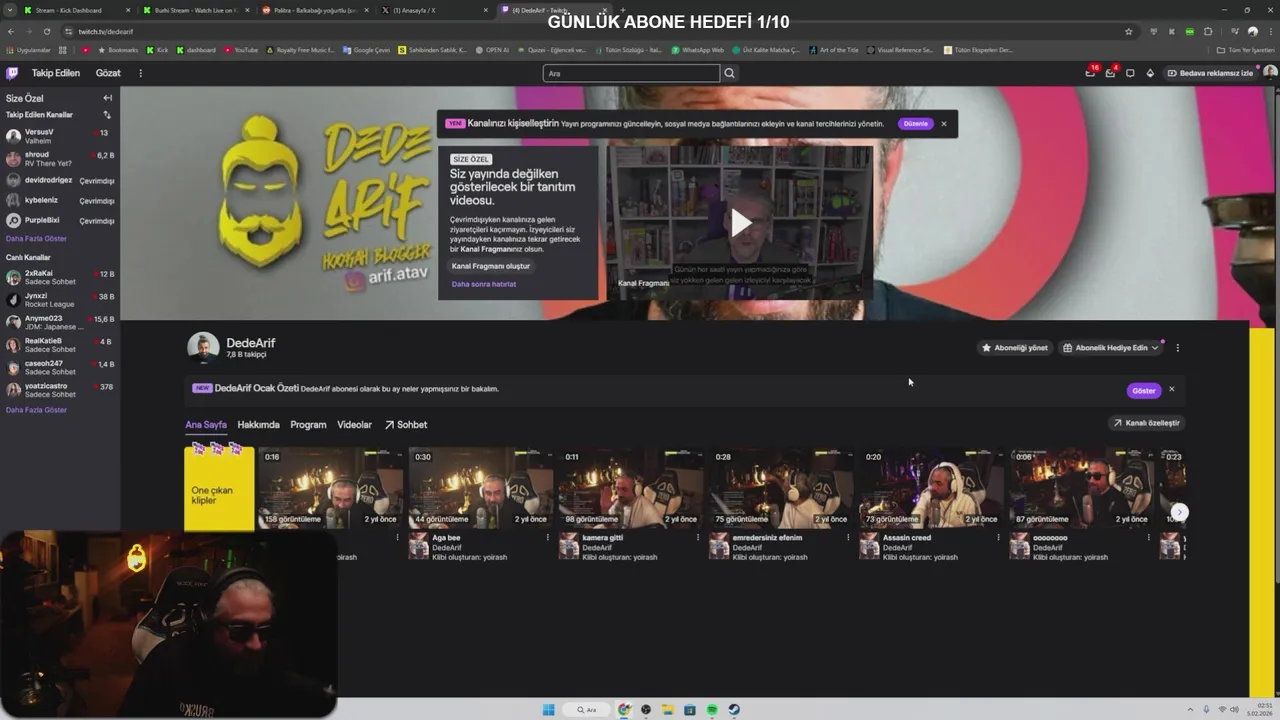
Task: Select the Program channel tab
Action: coord(308,425)
